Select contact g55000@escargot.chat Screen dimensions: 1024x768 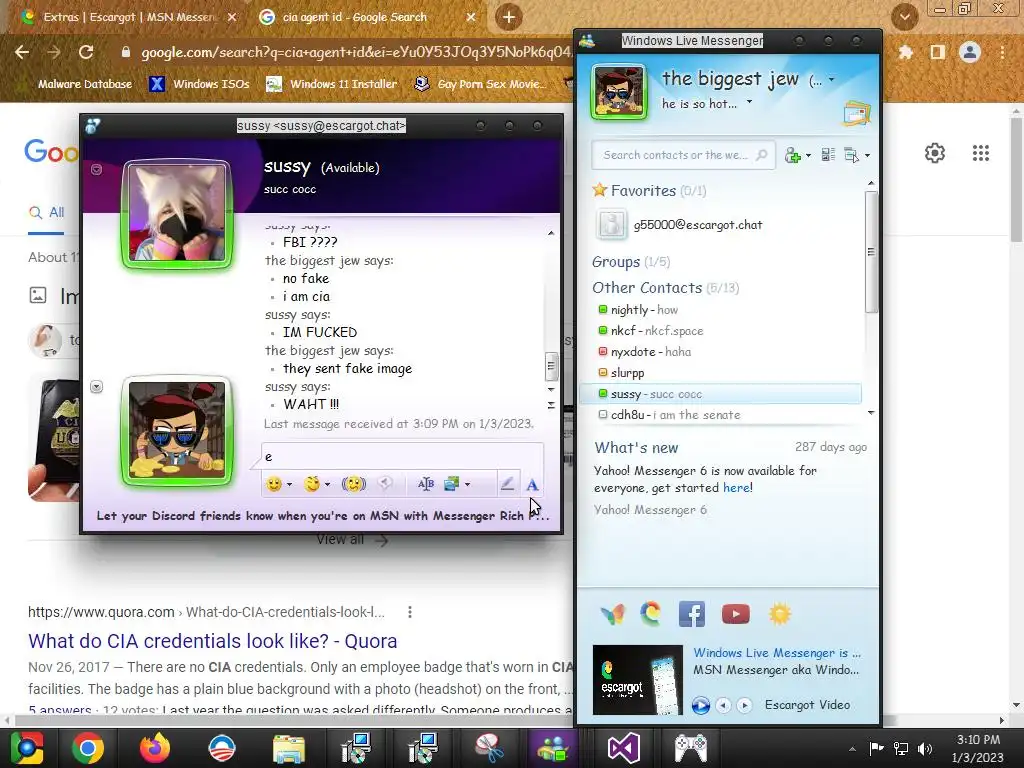point(697,225)
